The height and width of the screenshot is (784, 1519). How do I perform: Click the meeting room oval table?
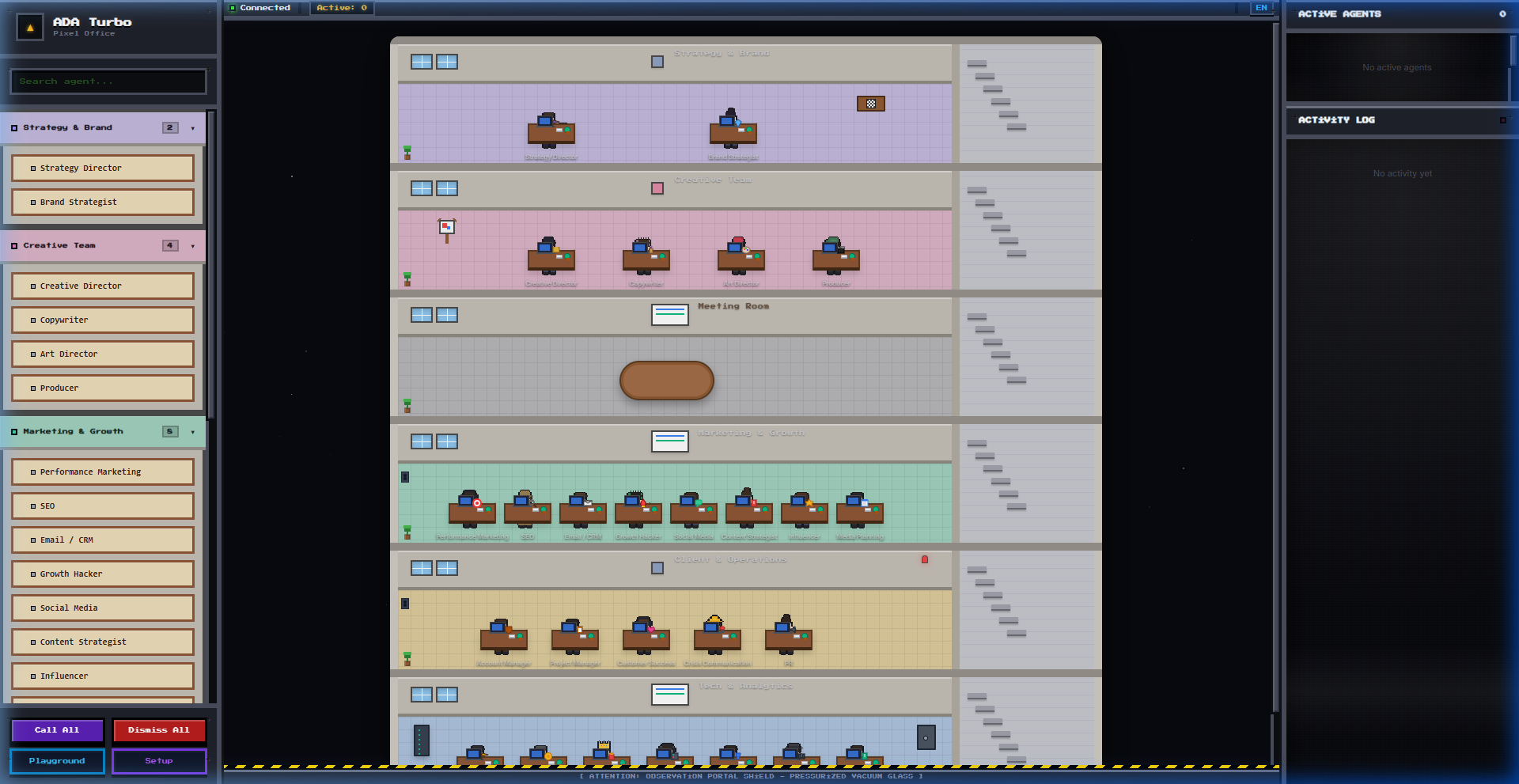pyautogui.click(x=667, y=381)
